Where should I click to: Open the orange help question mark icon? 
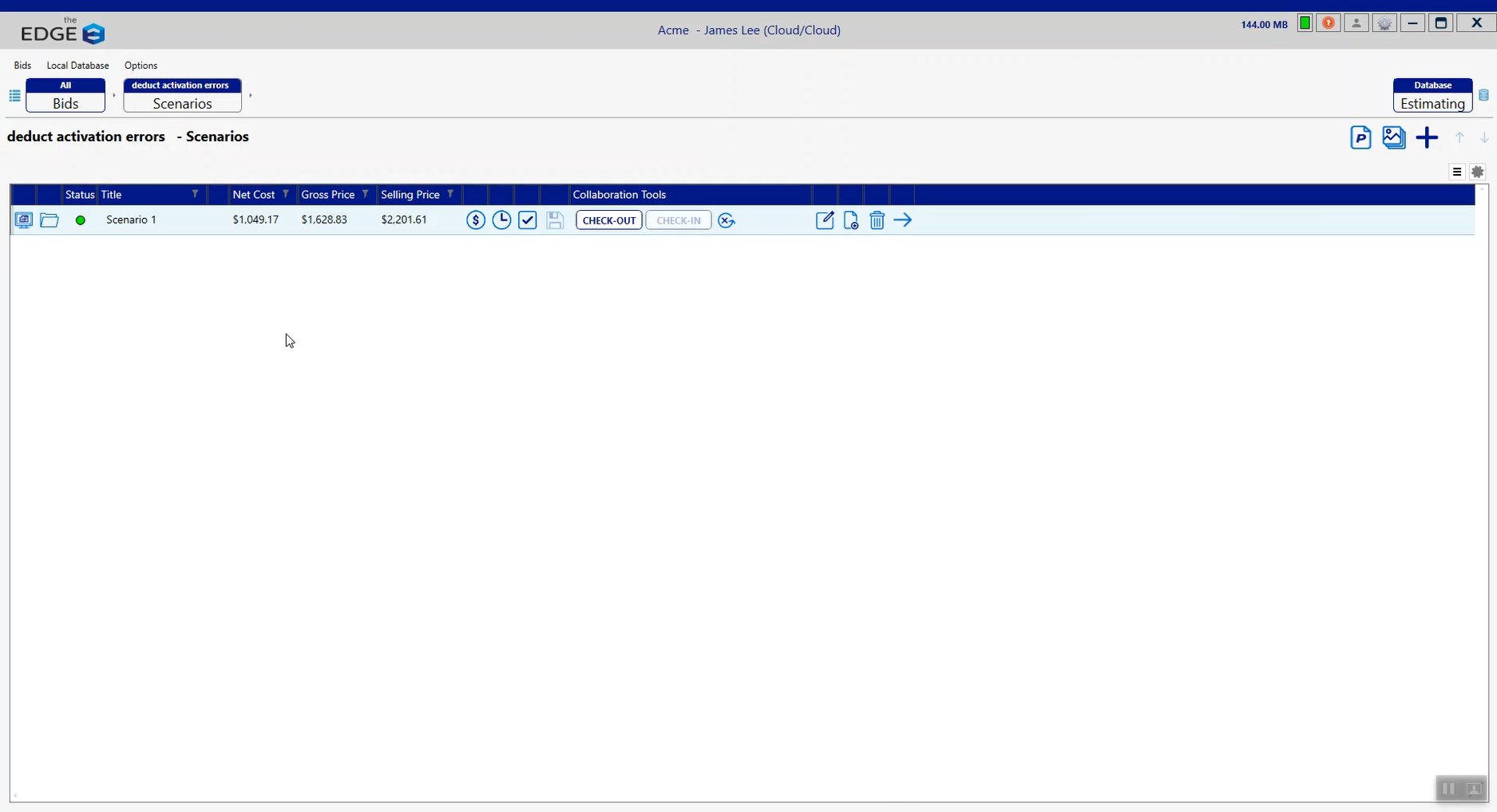pos(1329,23)
